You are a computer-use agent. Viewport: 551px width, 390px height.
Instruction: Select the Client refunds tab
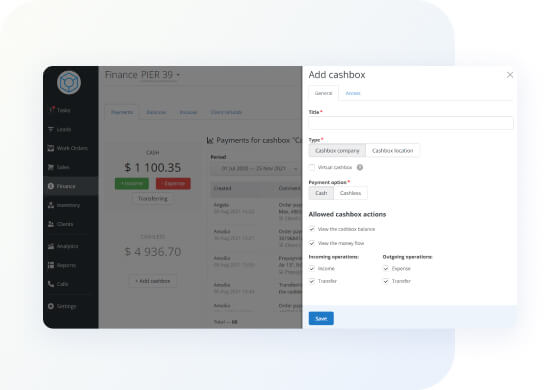(x=226, y=112)
